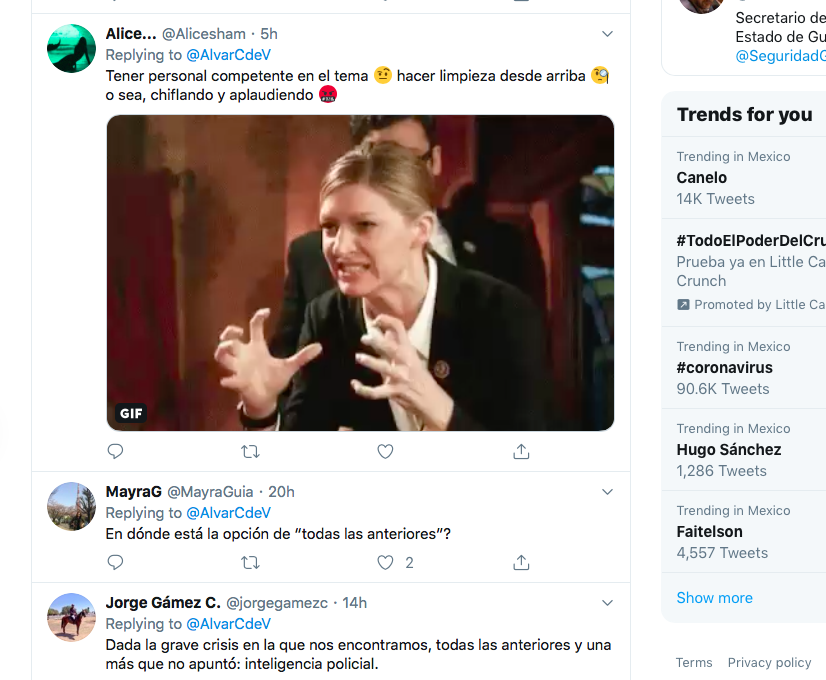Image resolution: width=826 pixels, height=680 pixels.
Task: Open @AlvarCdeV link in MayraG's reply
Action: pos(228,513)
